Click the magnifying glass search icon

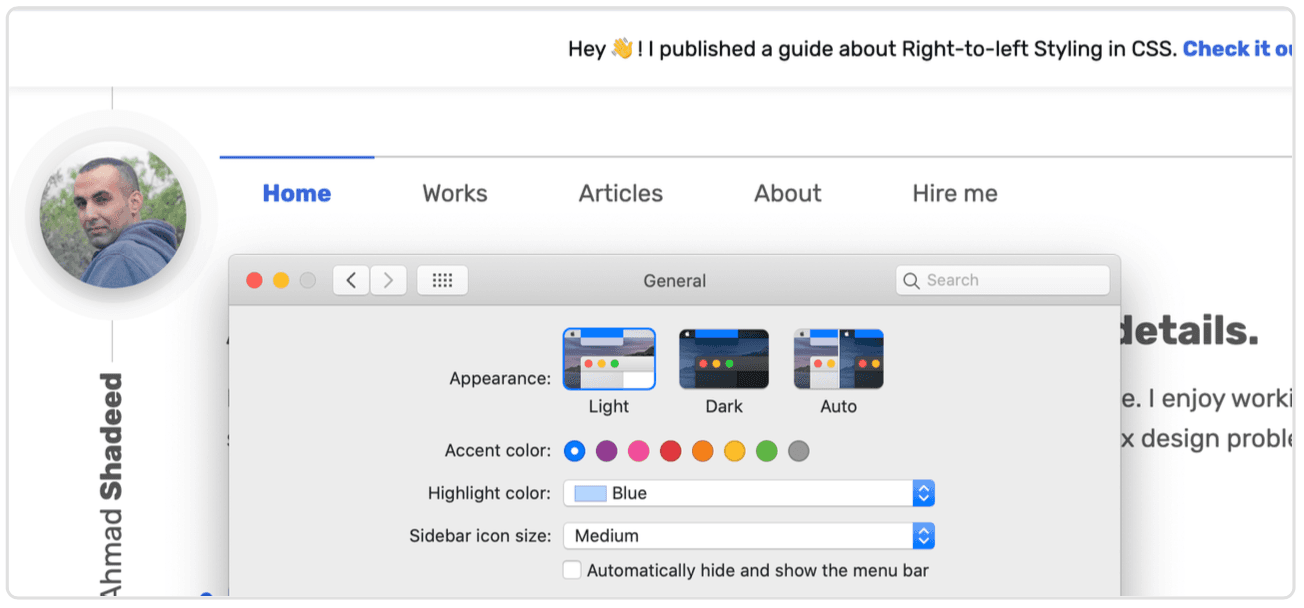tap(911, 281)
